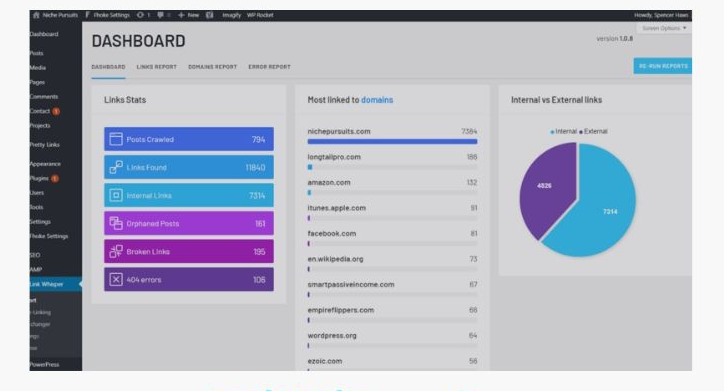Open Imagify in the admin bar

231,15
